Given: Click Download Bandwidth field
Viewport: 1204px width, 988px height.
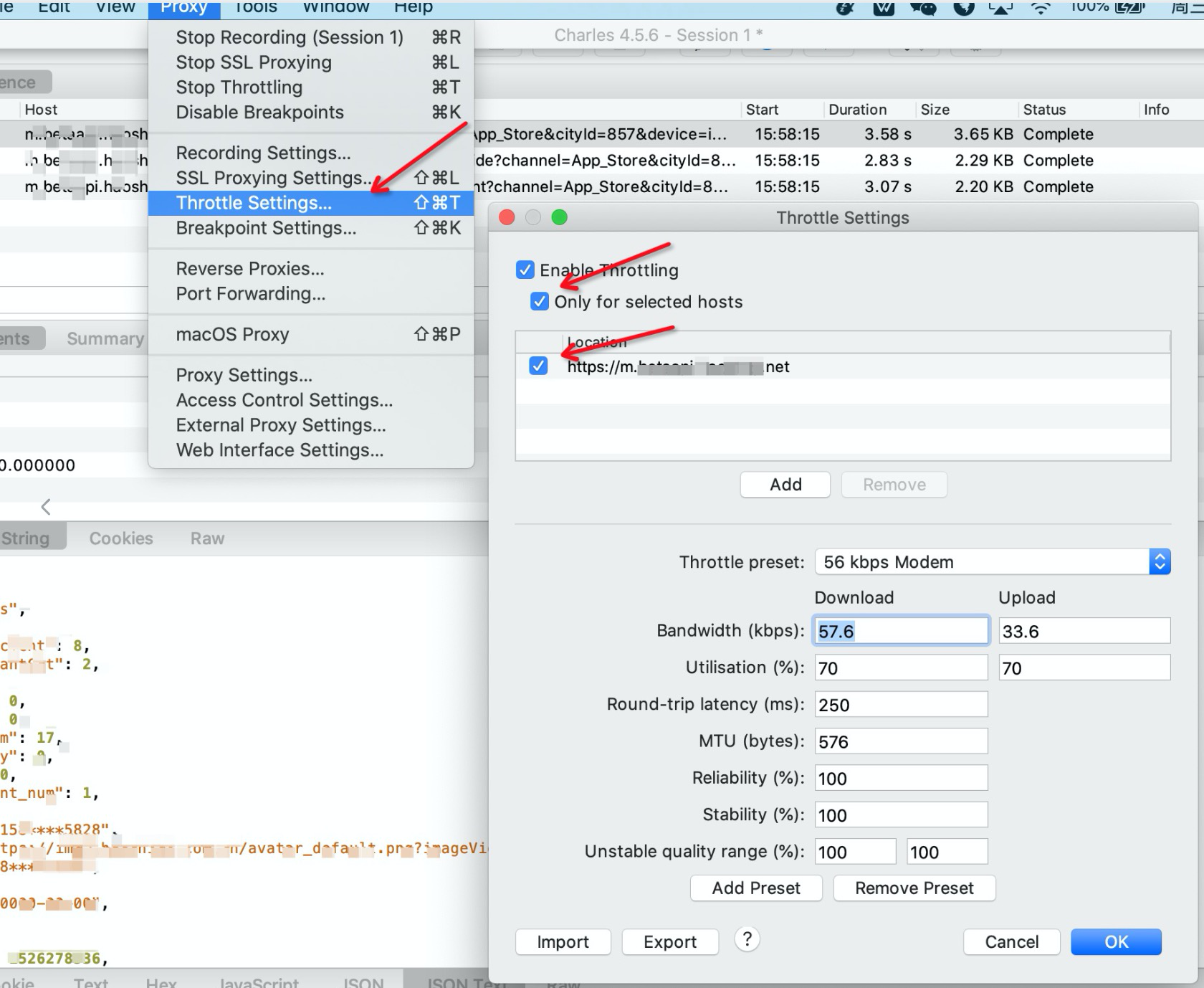Looking at the screenshot, I should click(x=901, y=631).
